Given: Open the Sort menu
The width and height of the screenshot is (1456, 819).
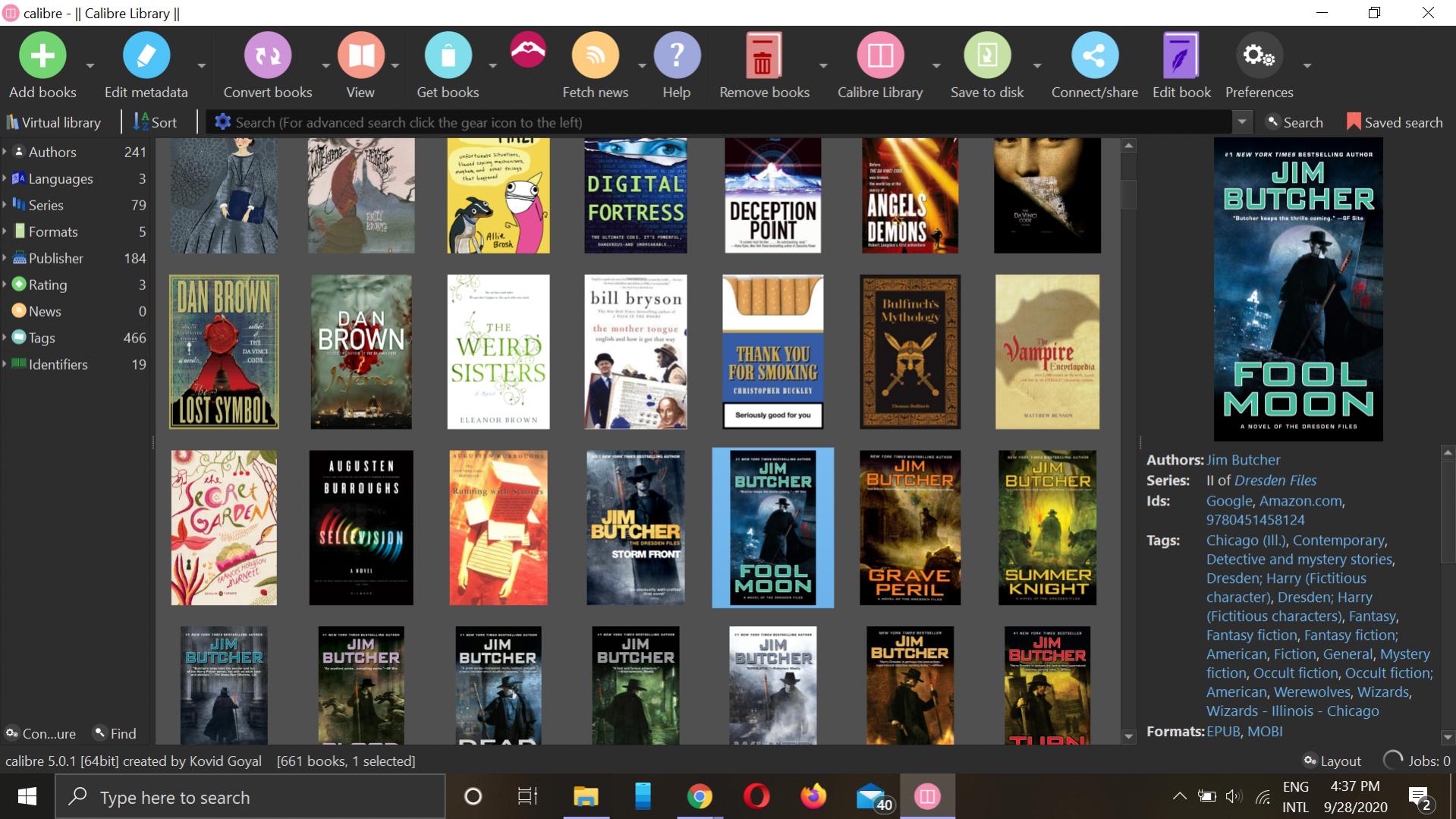Looking at the screenshot, I should (x=156, y=122).
